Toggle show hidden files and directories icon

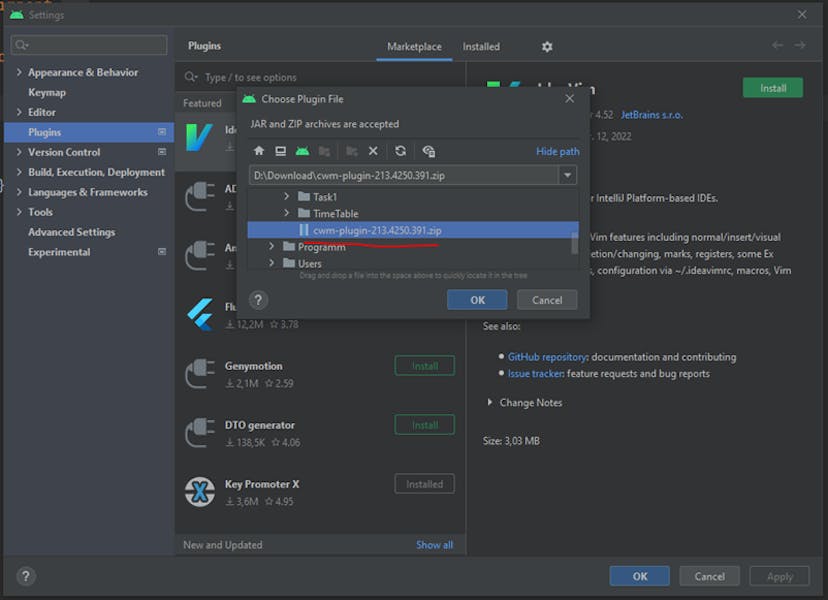pyautogui.click(x=428, y=151)
